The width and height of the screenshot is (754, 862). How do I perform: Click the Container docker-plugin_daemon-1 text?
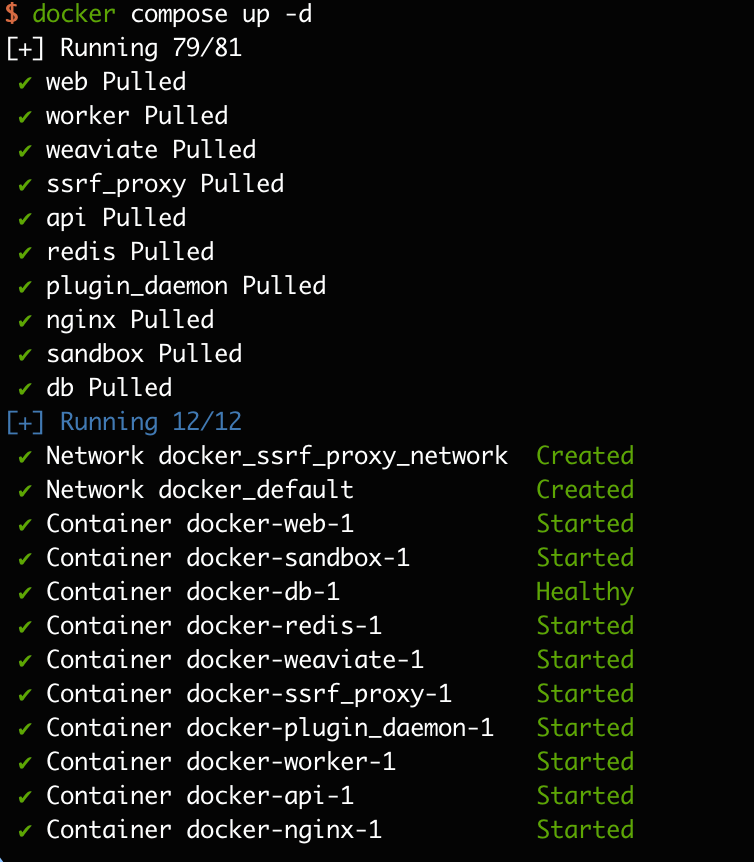[x=270, y=728]
